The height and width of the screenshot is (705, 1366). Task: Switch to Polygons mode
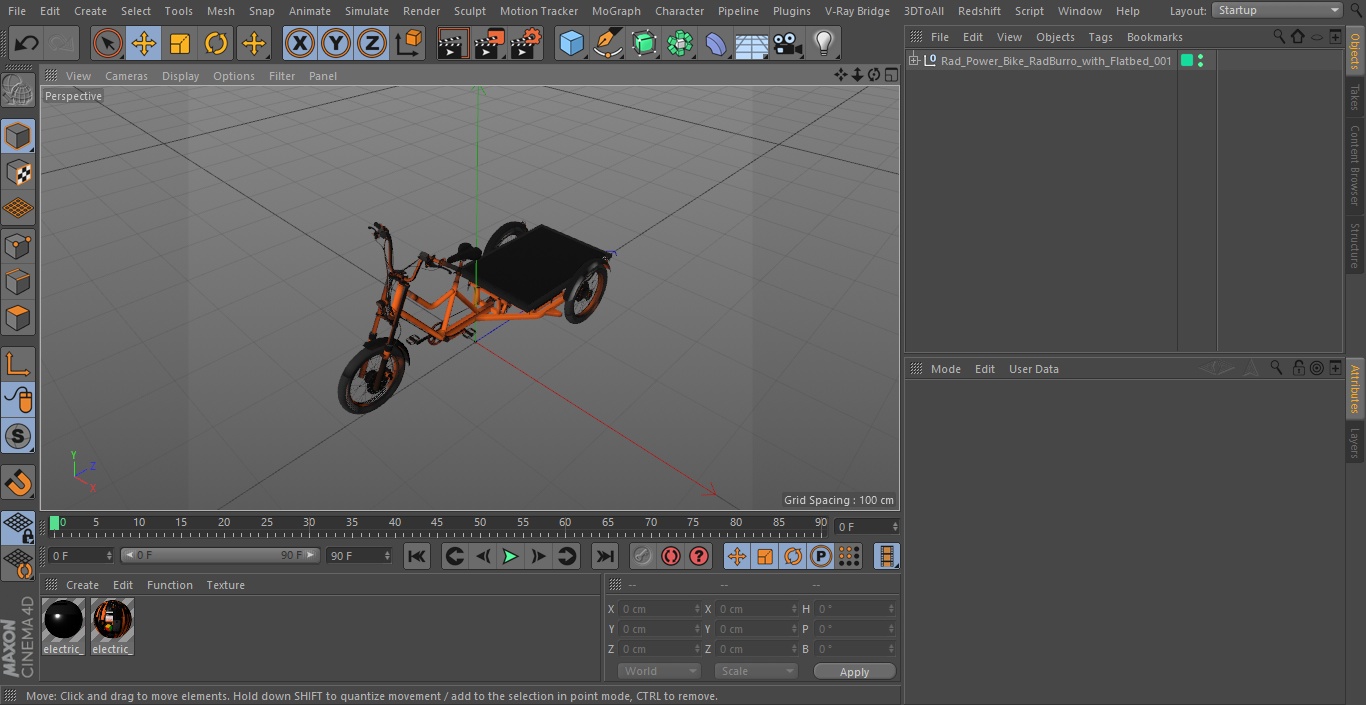pyautogui.click(x=18, y=318)
